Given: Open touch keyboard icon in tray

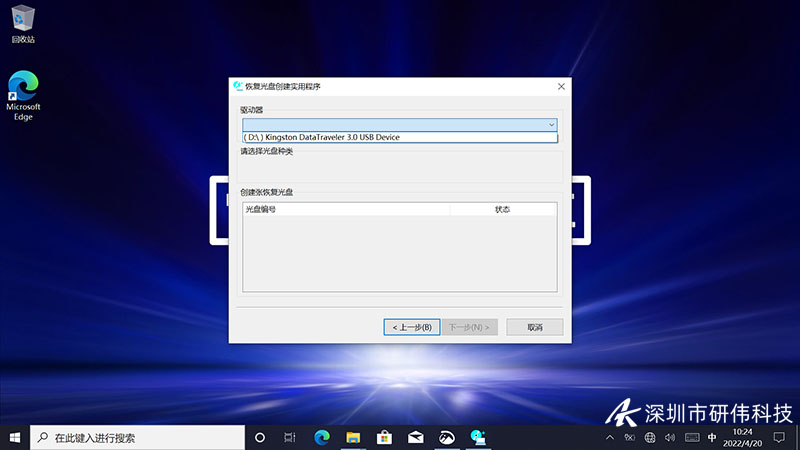Looking at the screenshot, I should pos(692,438).
